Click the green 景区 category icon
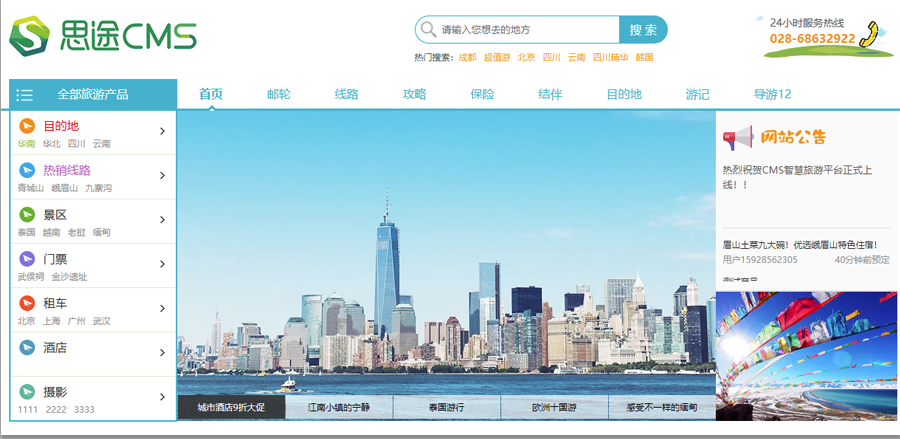 click(x=27, y=215)
